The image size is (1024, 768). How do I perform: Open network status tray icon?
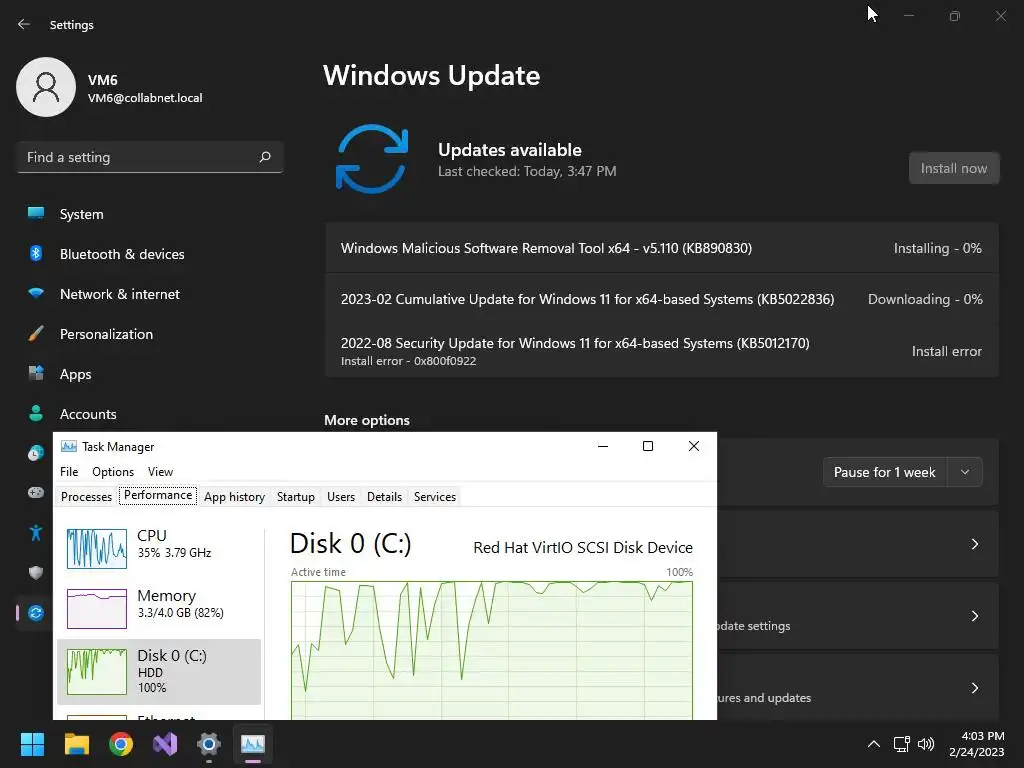[x=902, y=744]
